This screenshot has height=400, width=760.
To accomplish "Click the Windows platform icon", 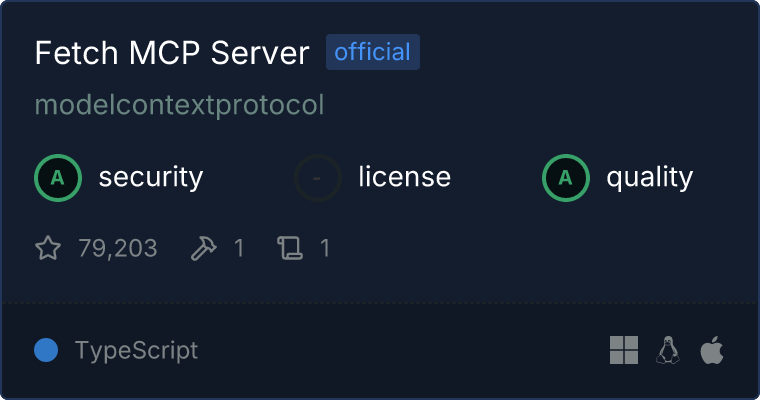I will coord(624,350).
